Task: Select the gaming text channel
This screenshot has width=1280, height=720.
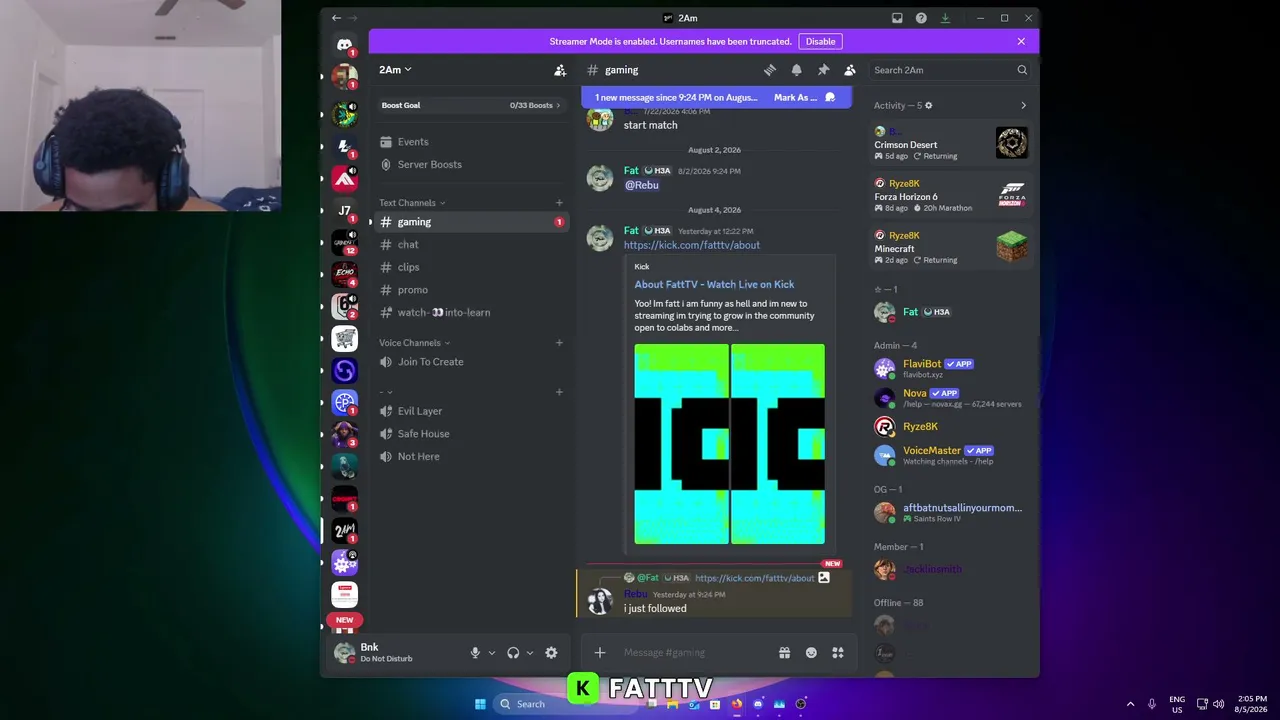Action: [x=471, y=222]
